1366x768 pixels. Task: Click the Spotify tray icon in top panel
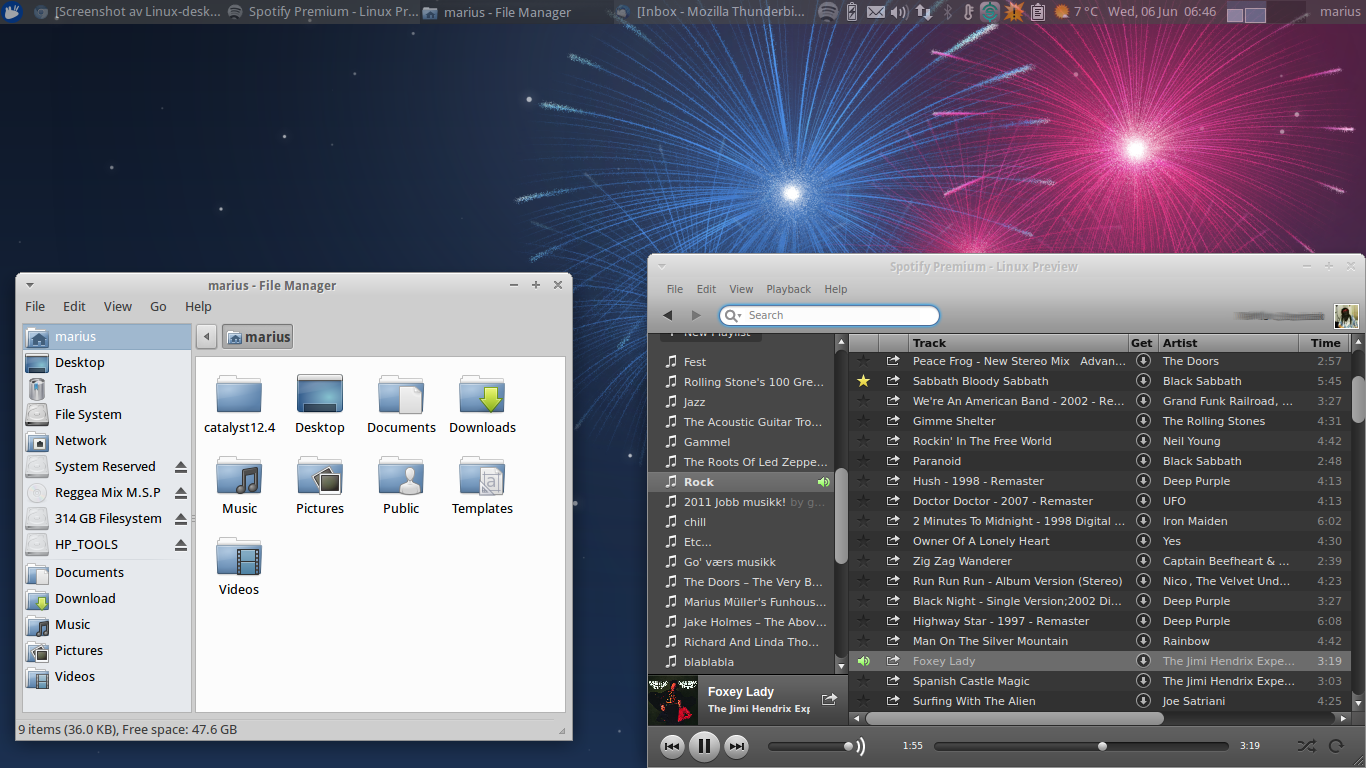(x=828, y=12)
